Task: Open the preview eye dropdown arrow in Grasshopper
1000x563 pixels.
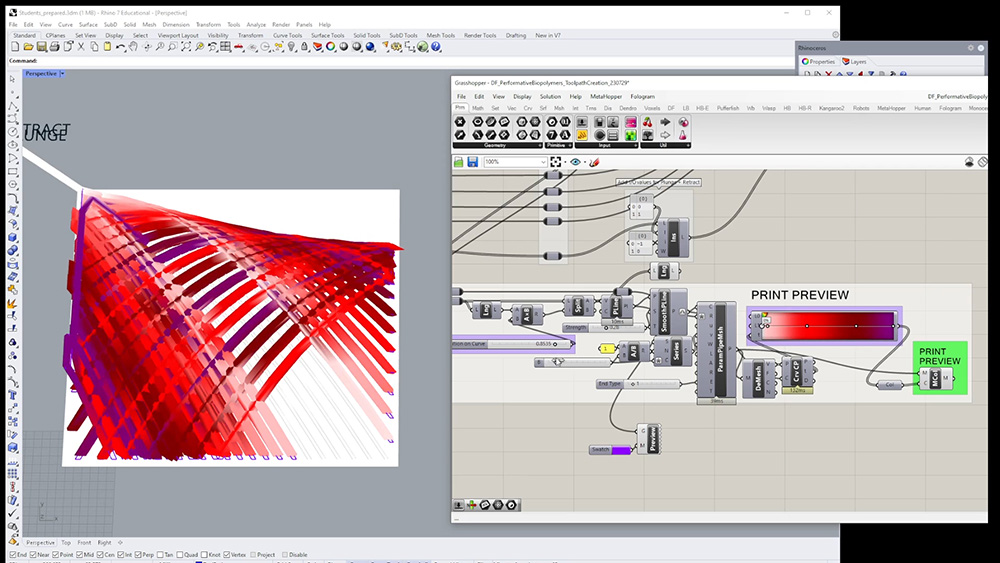Action: 584,163
